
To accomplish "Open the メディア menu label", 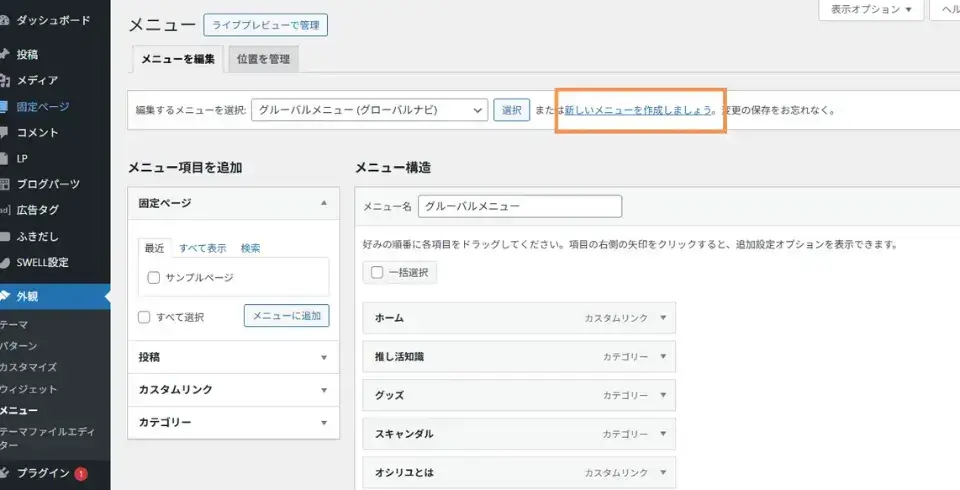I will coord(37,80).
